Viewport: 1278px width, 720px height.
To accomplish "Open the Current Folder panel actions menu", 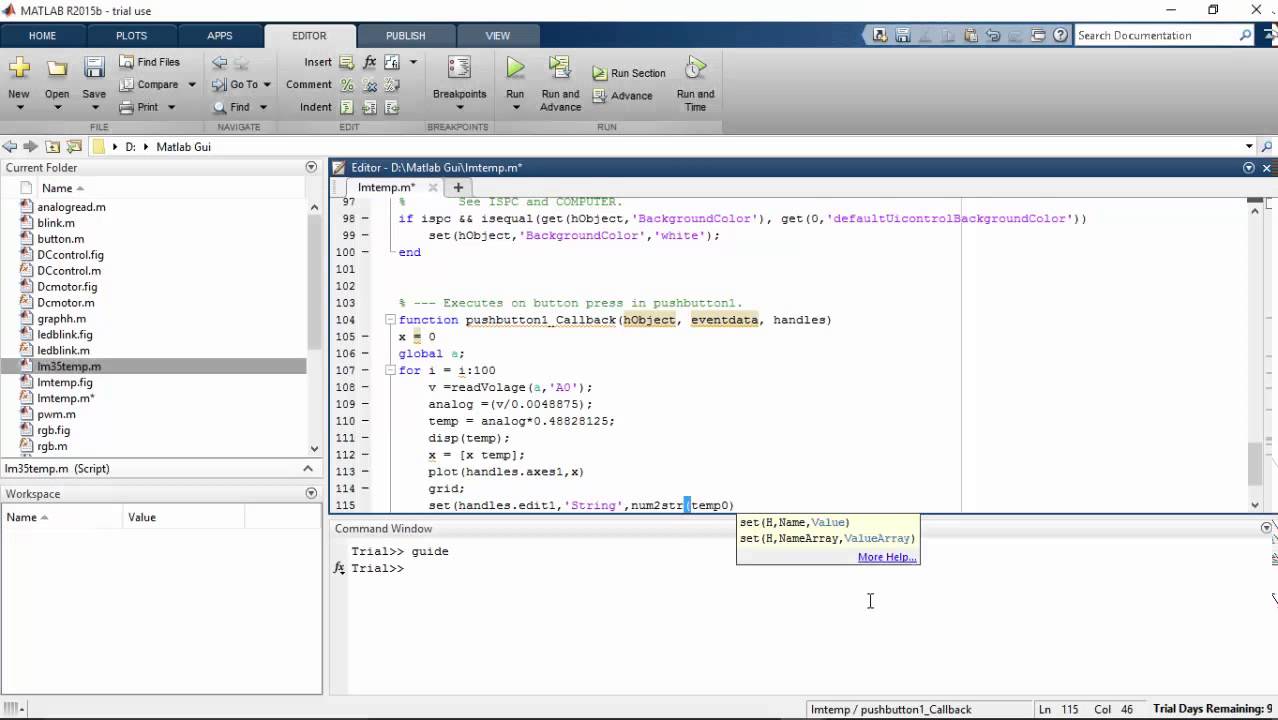I will pyautogui.click(x=311, y=168).
